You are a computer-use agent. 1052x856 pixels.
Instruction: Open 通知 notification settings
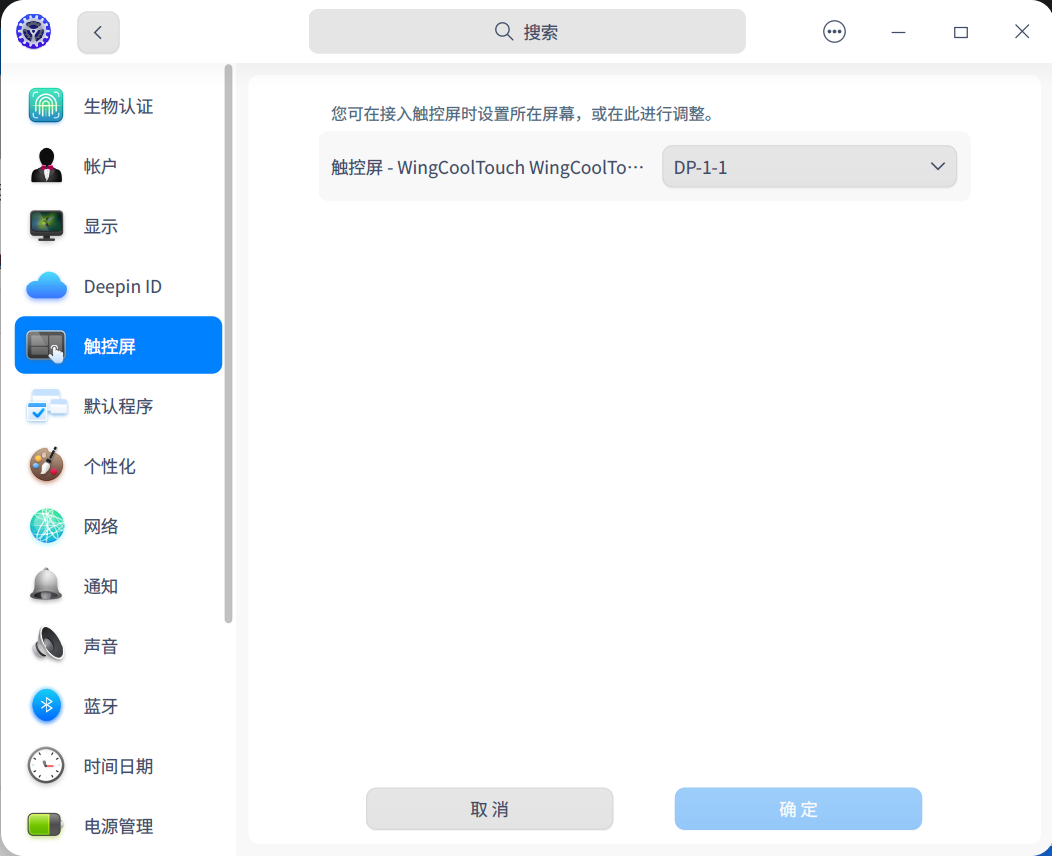click(117, 585)
